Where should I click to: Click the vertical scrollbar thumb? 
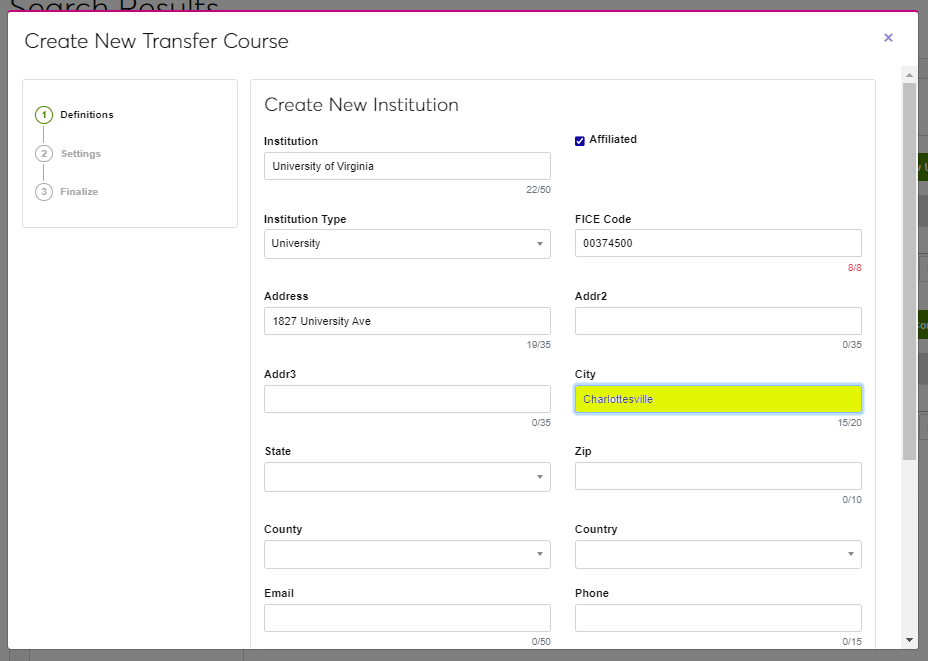point(909,271)
